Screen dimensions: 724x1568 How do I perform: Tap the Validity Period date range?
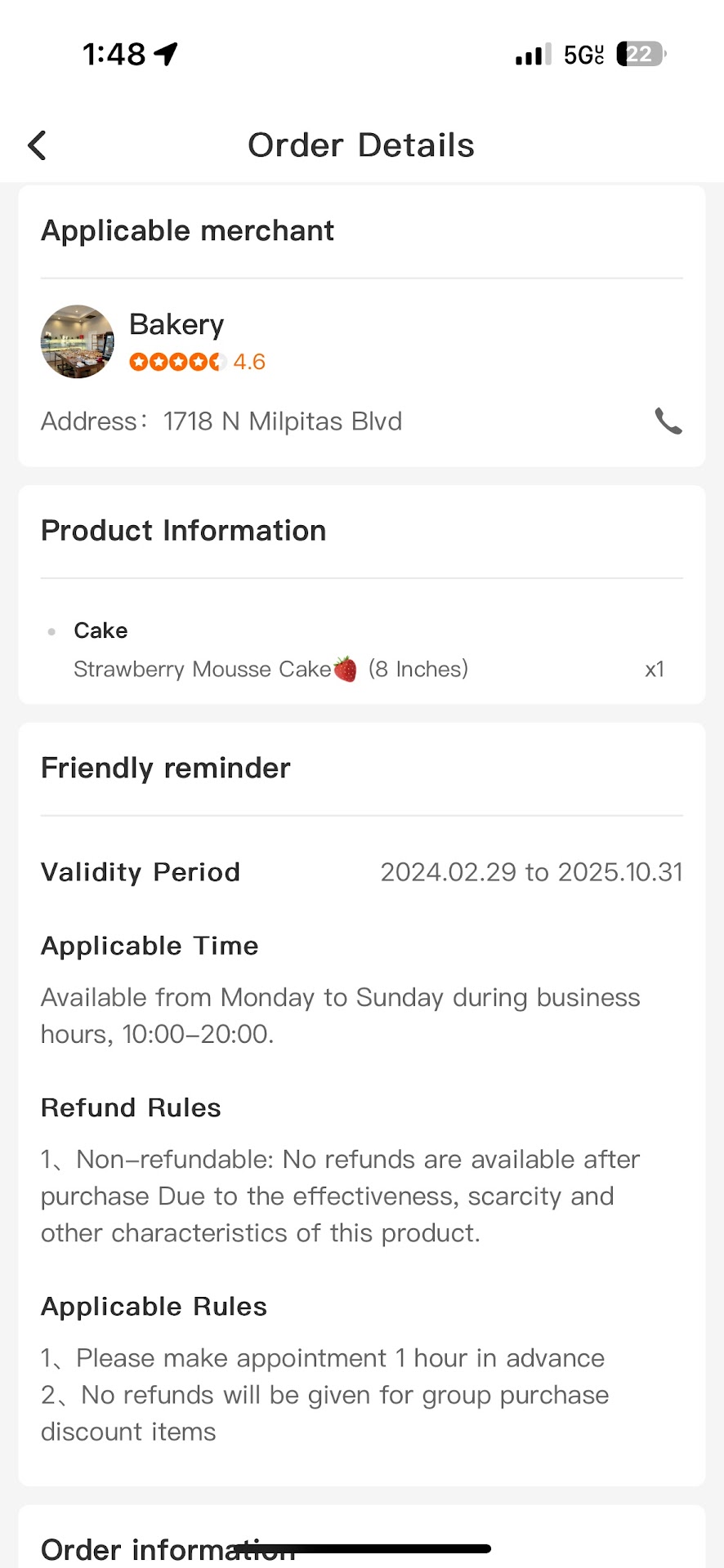[531, 872]
